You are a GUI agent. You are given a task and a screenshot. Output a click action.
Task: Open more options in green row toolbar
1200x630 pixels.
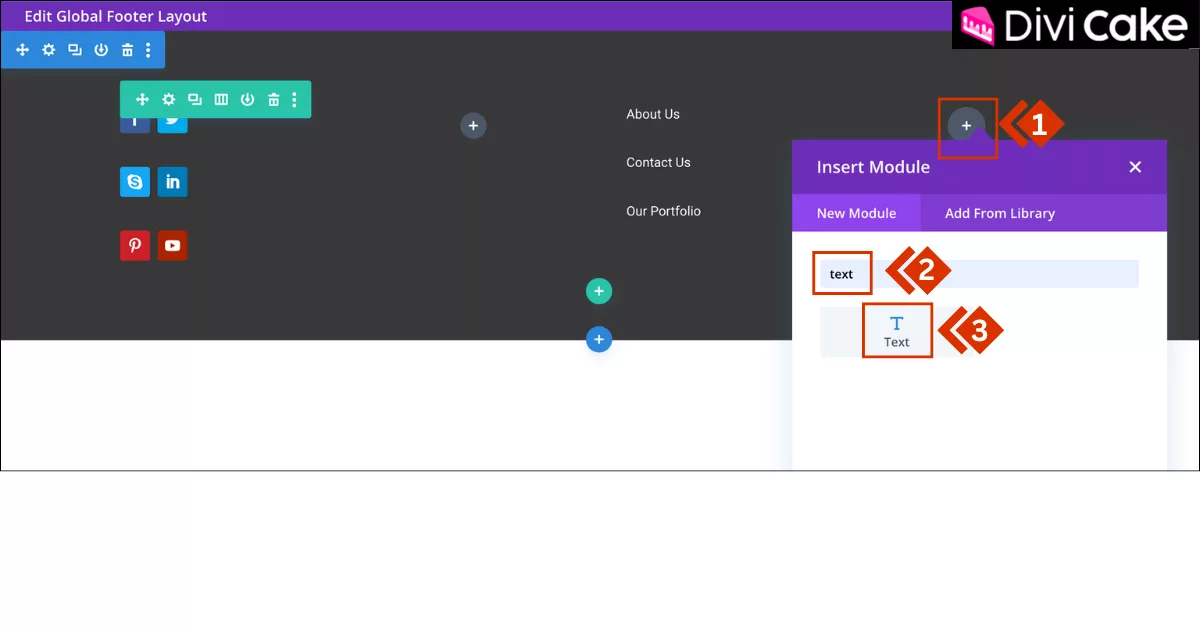[294, 99]
